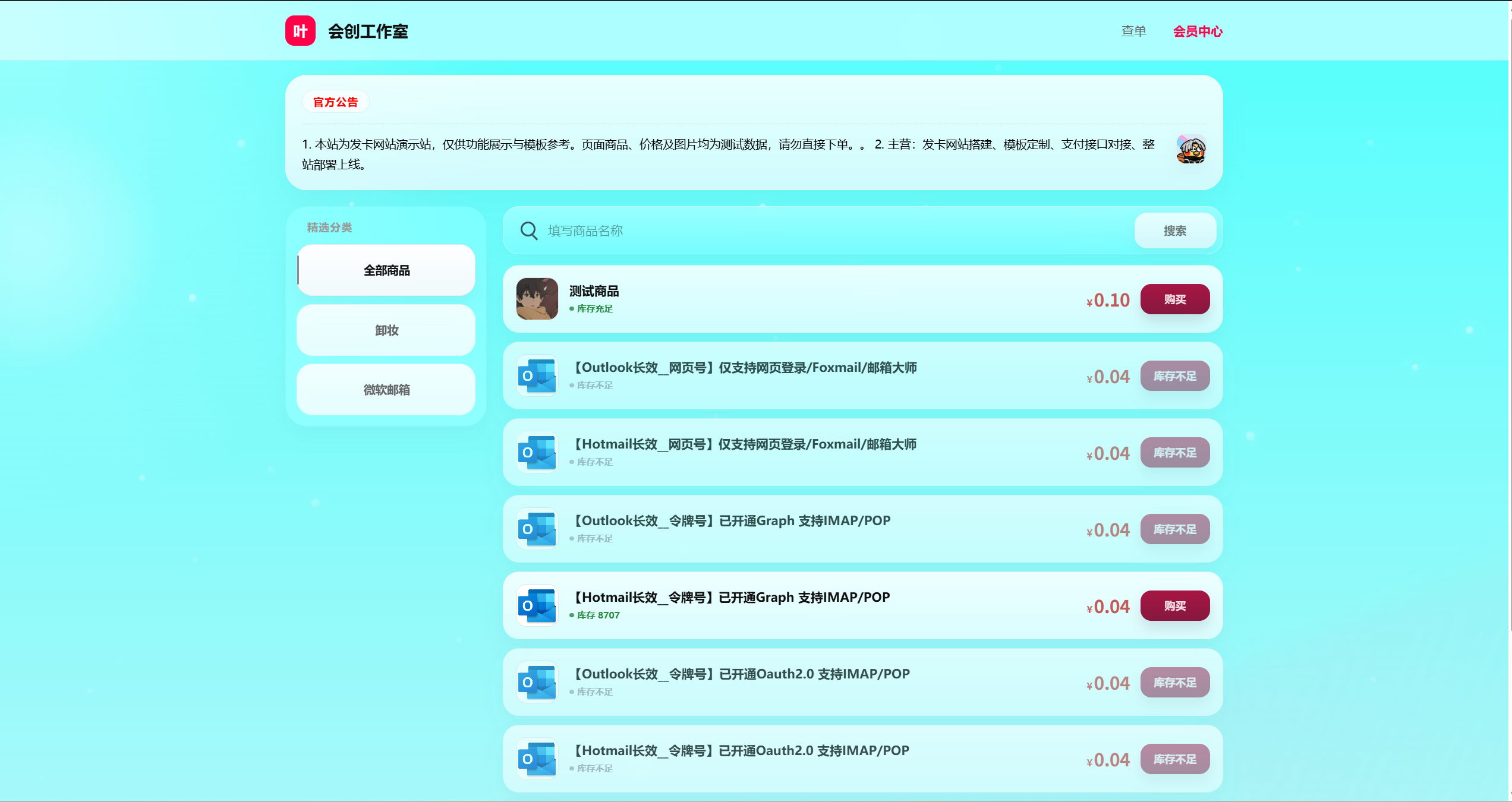The height and width of the screenshot is (802, 1512).
Task: Click 库存不足 button for Hotmail长效 Oauth2.0
Action: pos(1175,759)
